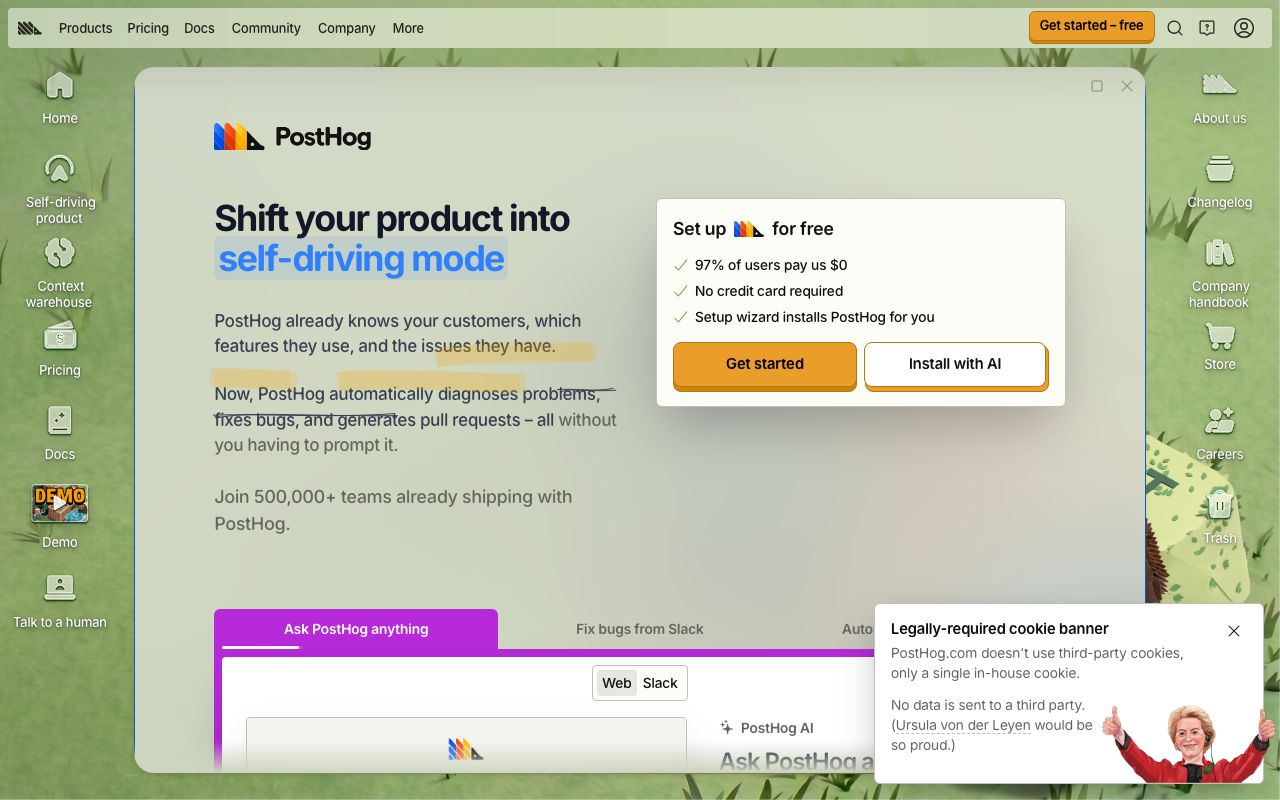Open the Docs menu in the top bar
The image size is (1280, 800).
coord(199,28)
